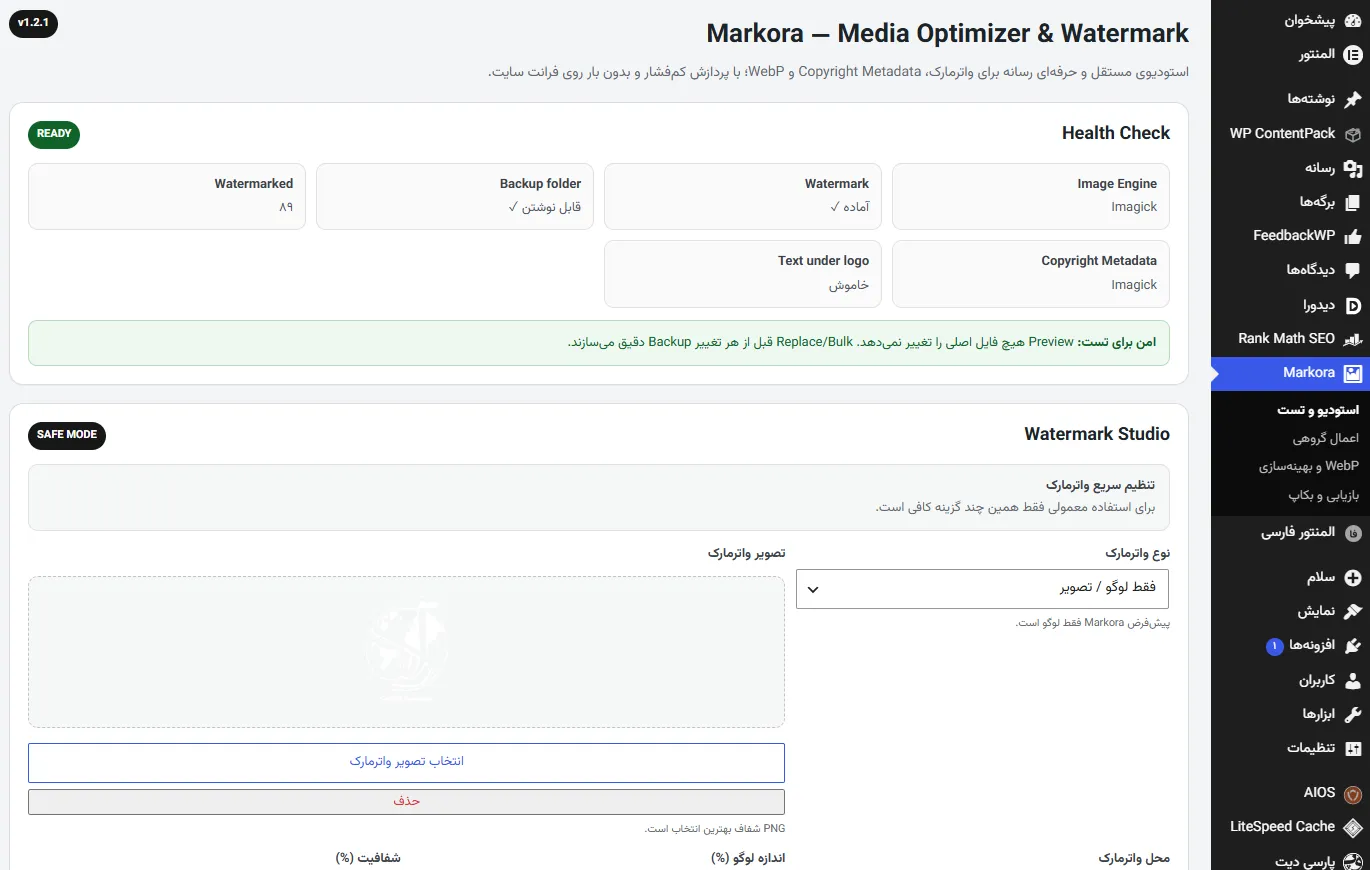Screen dimensions: 1370x870
Task: Click the Health Check section heading
Action: point(1116,133)
